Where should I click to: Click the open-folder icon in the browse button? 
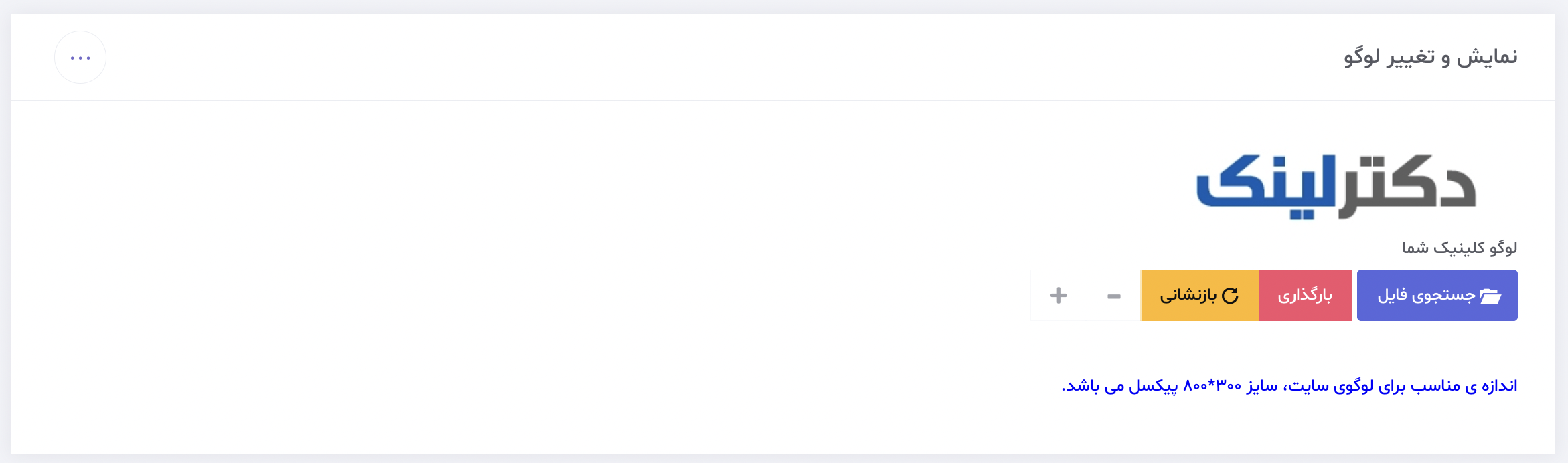click(x=1490, y=296)
